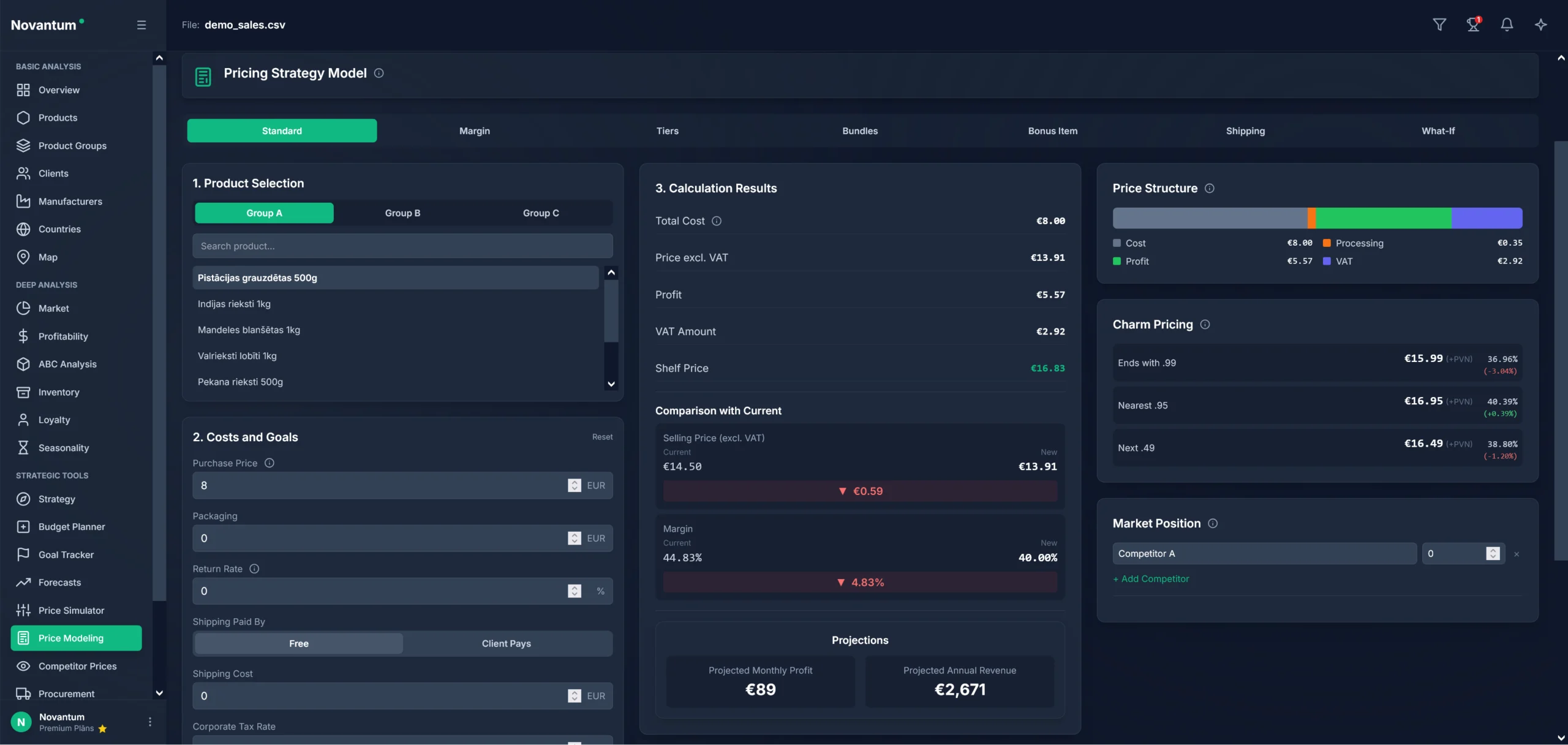Click the Add Competitor link
Viewport: 1568px width, 745px height.
1150,578
